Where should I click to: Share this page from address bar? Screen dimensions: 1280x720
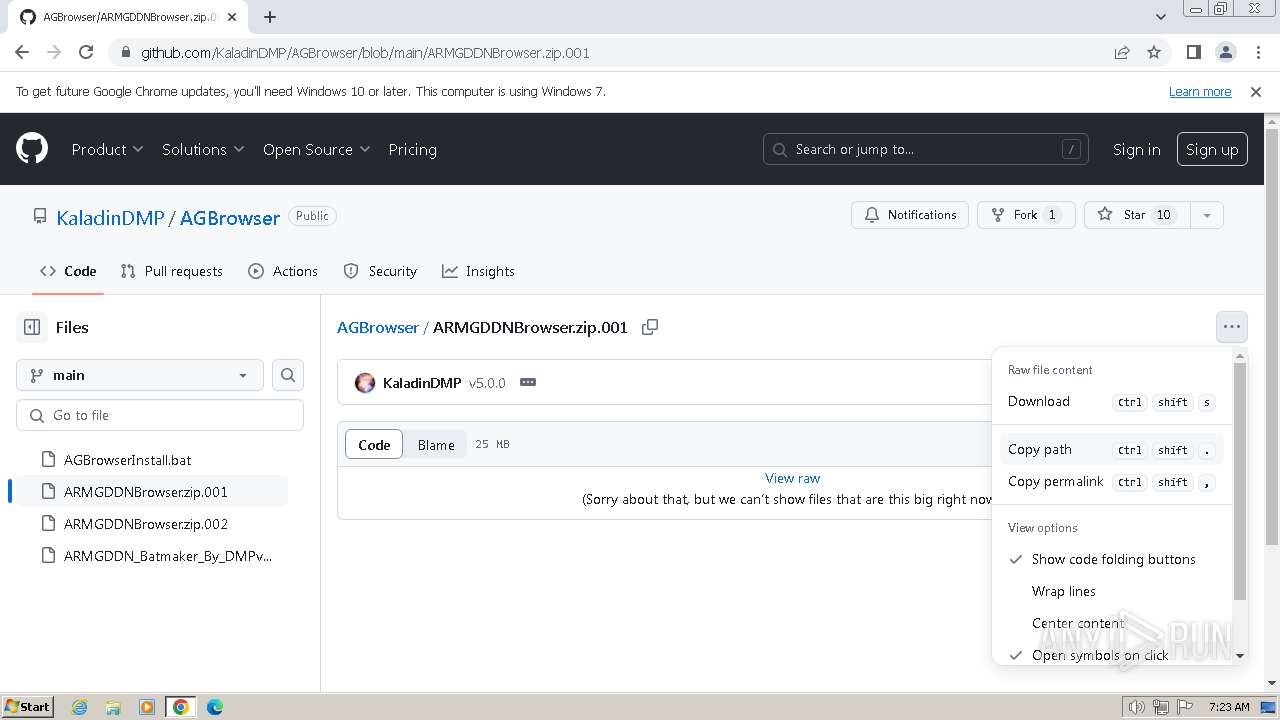click(x=1122, y=53)
